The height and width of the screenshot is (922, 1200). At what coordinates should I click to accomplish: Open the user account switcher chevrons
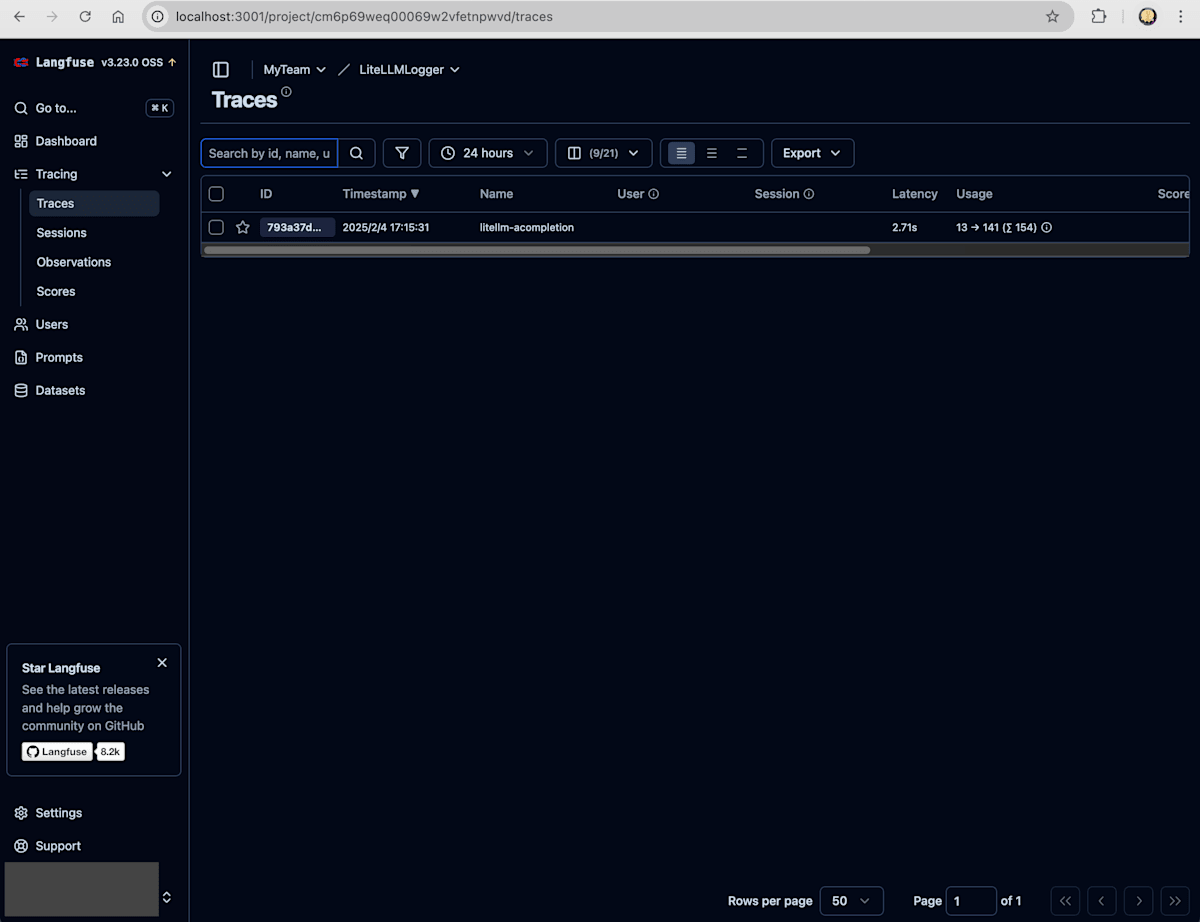pos(167,897)
